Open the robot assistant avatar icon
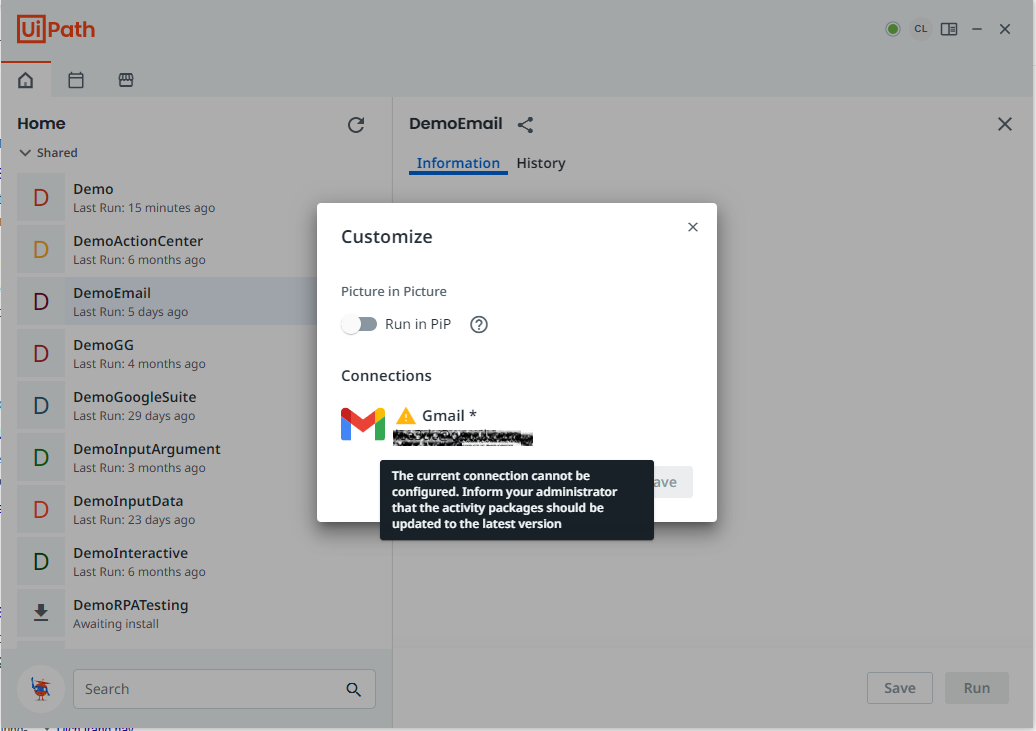Screen dimensions: 1036x731 pos(41,689)
